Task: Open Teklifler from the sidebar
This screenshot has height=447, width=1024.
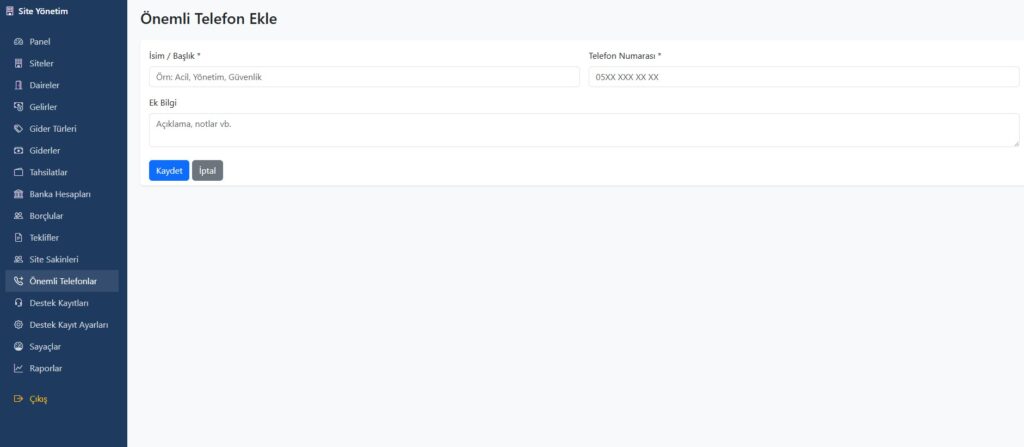Action: point(44,238)
